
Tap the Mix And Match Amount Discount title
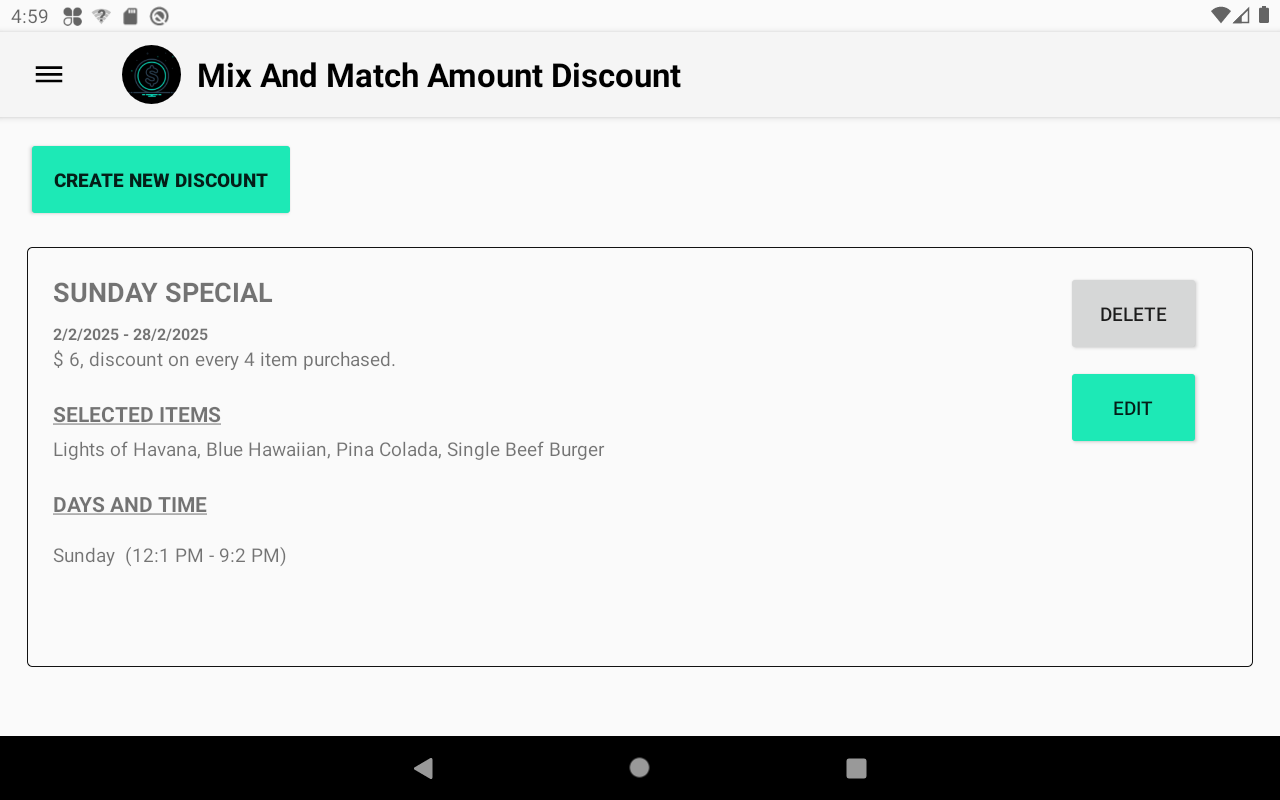pyautogui.click(x=439, y=76)
